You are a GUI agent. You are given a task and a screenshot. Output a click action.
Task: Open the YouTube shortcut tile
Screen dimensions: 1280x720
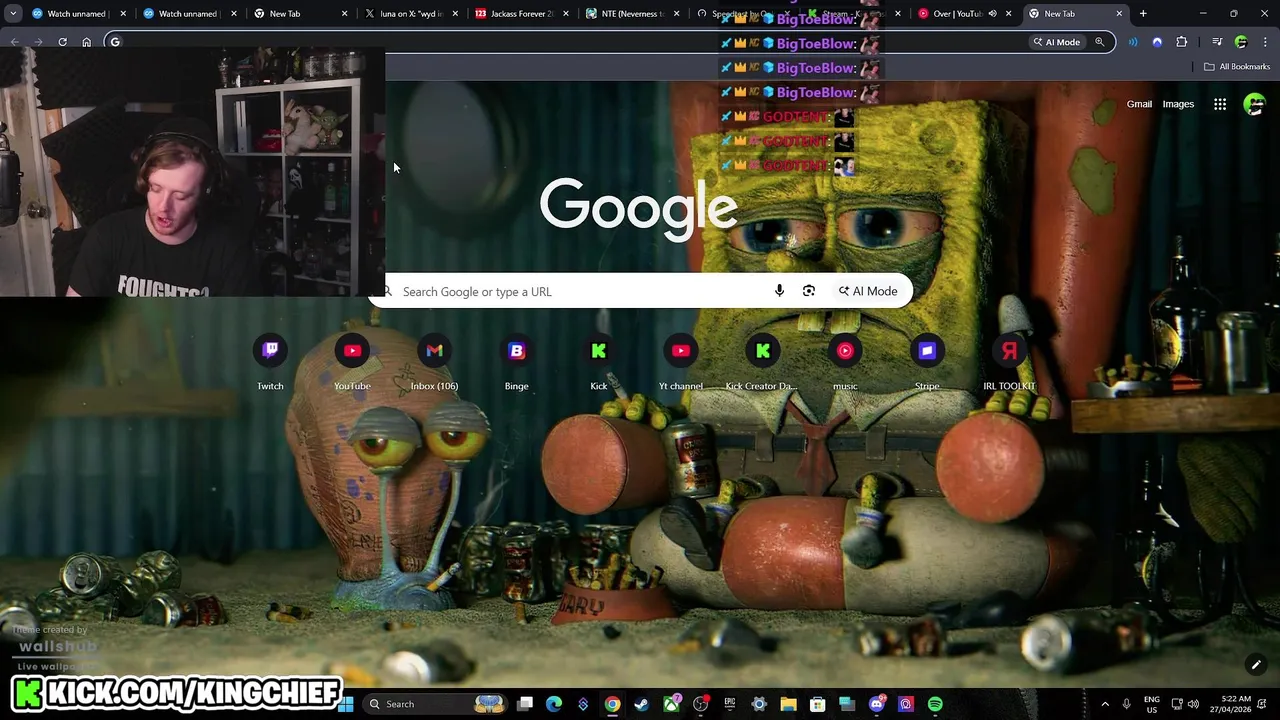pyautogui.click(x=352, y=363)
